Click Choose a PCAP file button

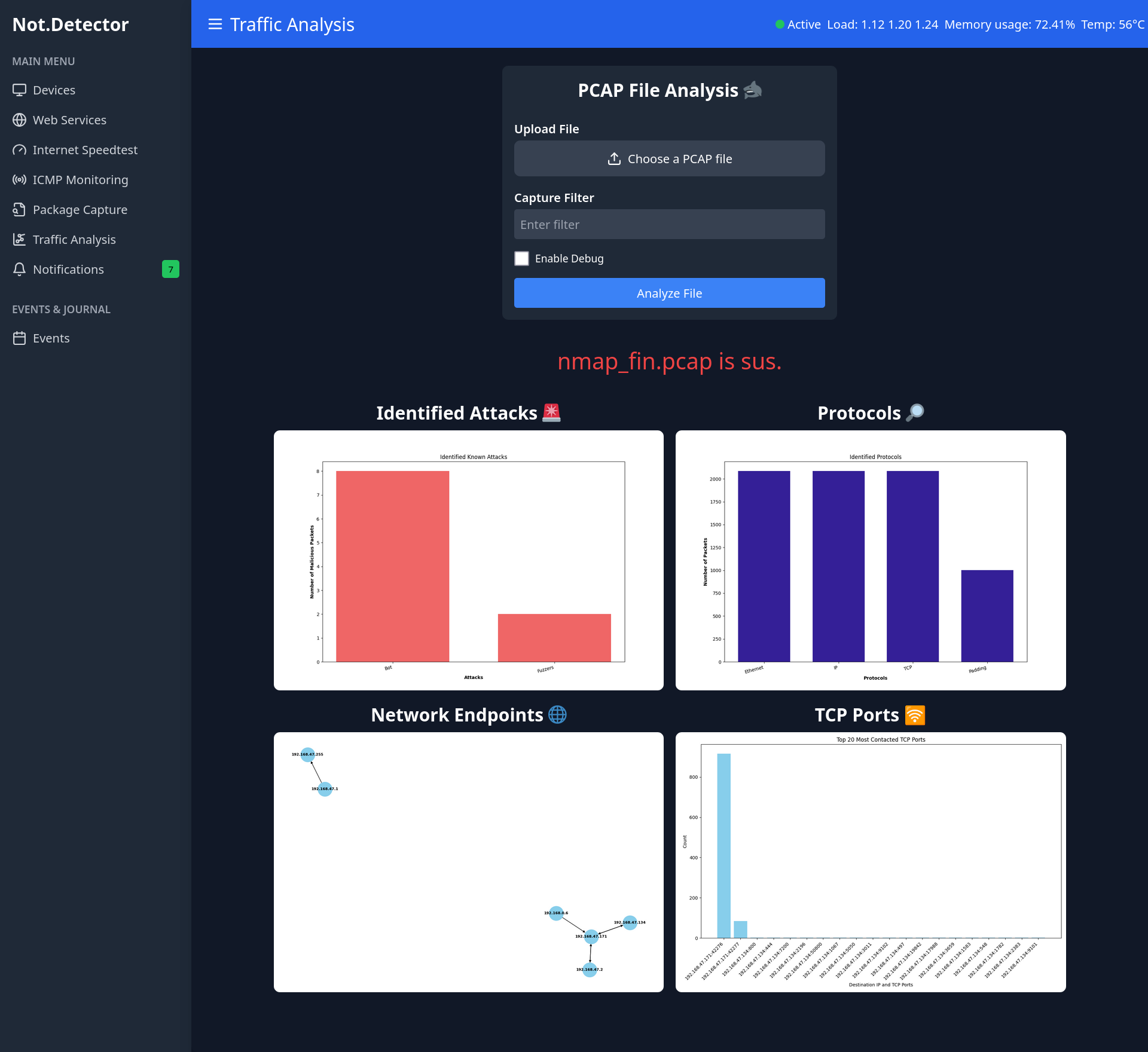click(x=669, y=158)
